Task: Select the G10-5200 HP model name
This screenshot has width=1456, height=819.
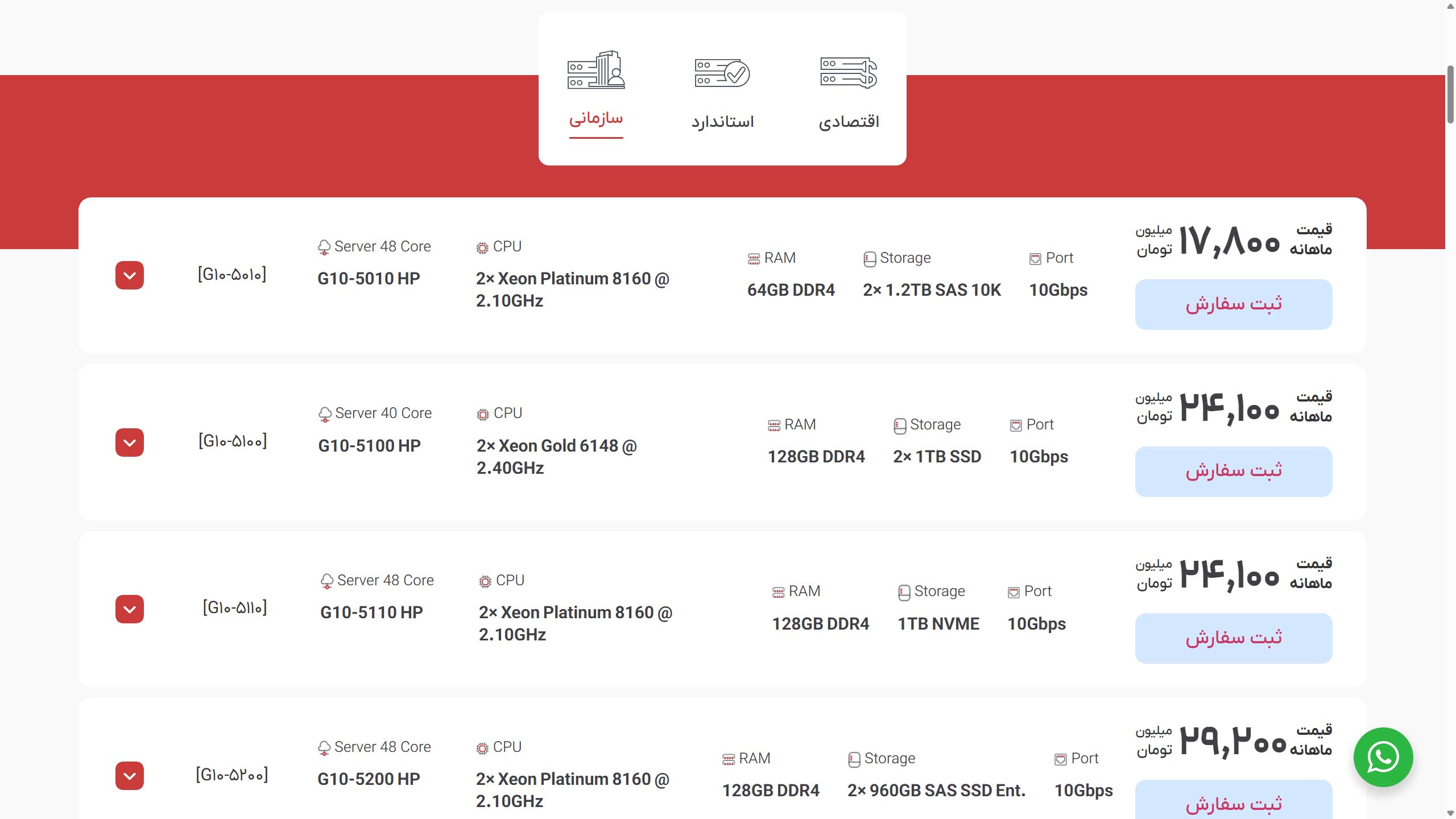Action: click(369, 779)
